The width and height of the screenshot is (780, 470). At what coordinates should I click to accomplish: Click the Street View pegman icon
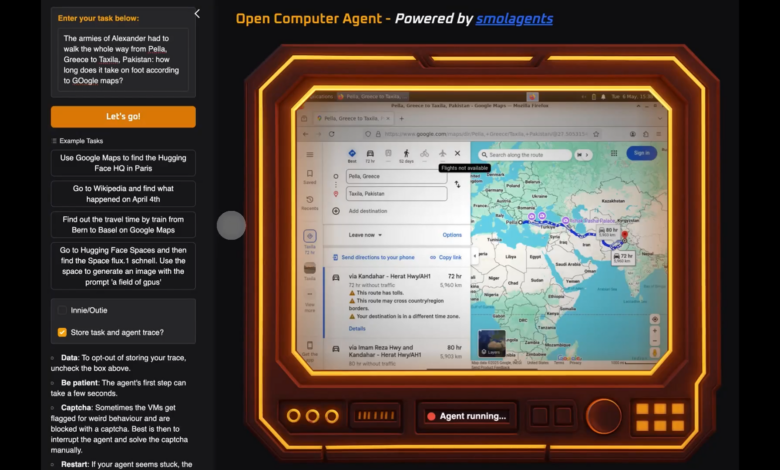click(655, 353)
